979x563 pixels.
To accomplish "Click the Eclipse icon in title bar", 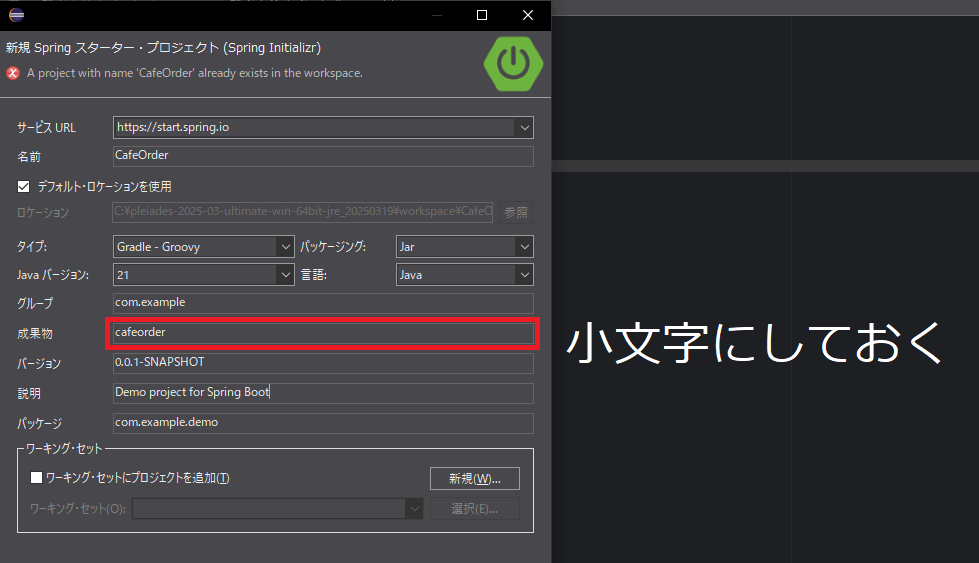I will 16,15.
